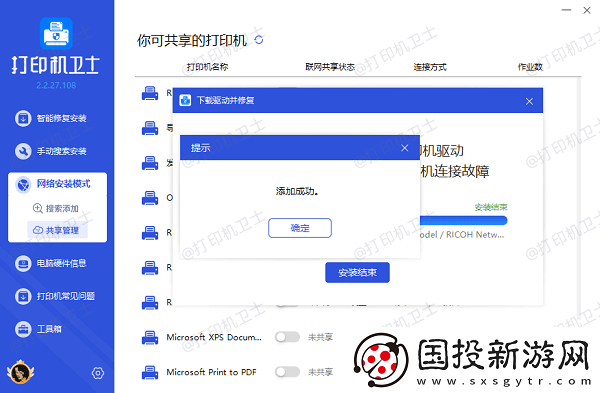Select 网络安装模式 in the sidebar
This screenshot has height=393, width=600.
coord(57,184)
